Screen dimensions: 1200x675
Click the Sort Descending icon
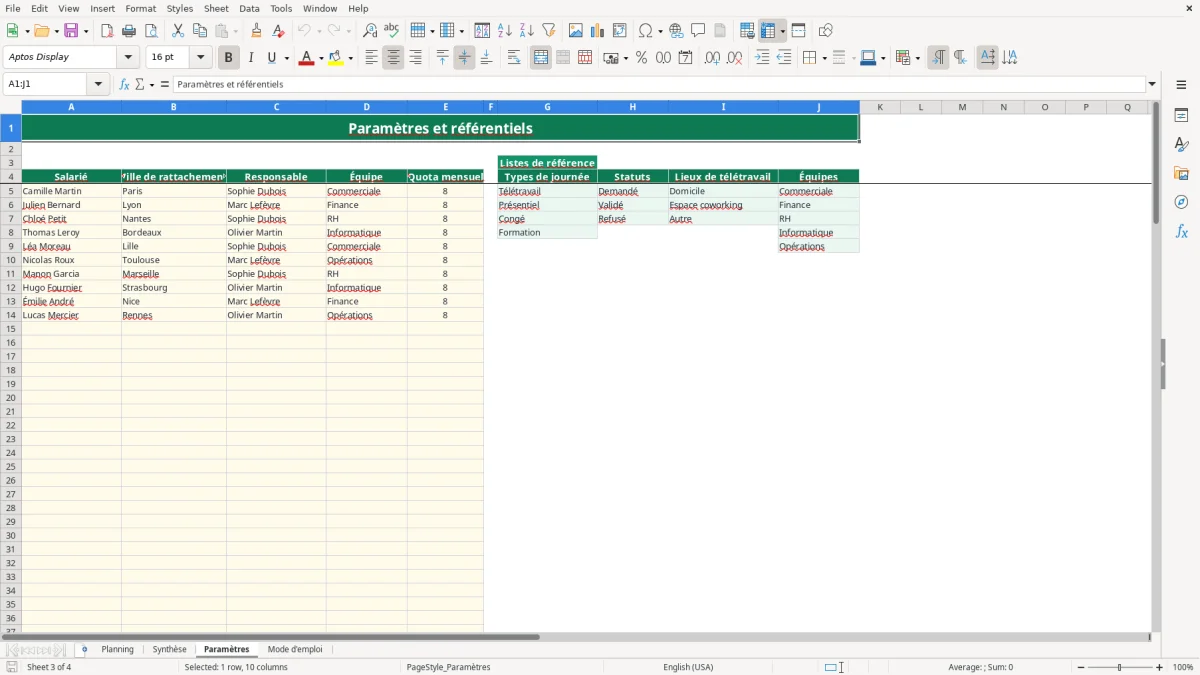tap(527, 31)
